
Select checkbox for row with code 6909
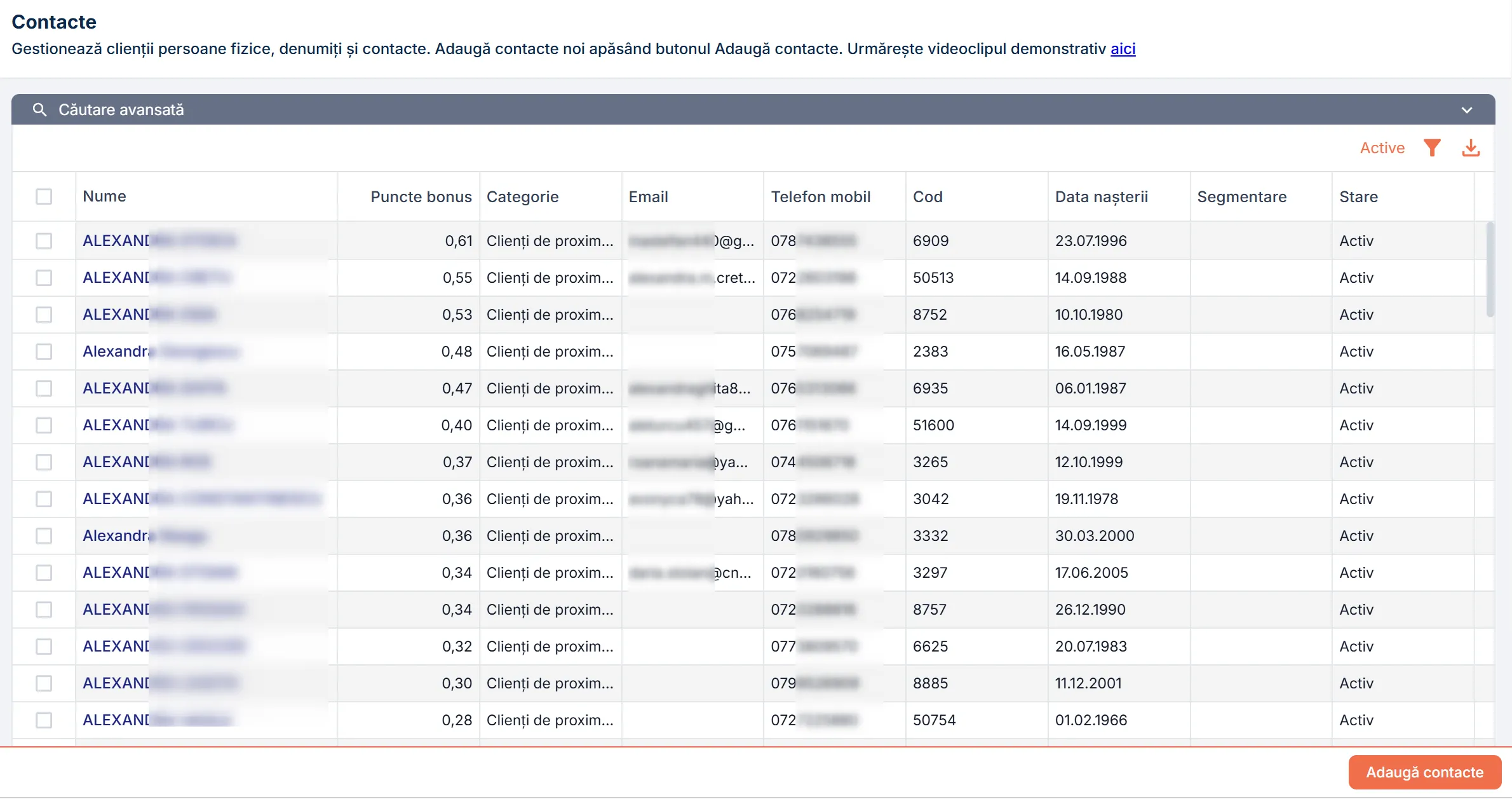pyautogui.click(x=44, y=241)
